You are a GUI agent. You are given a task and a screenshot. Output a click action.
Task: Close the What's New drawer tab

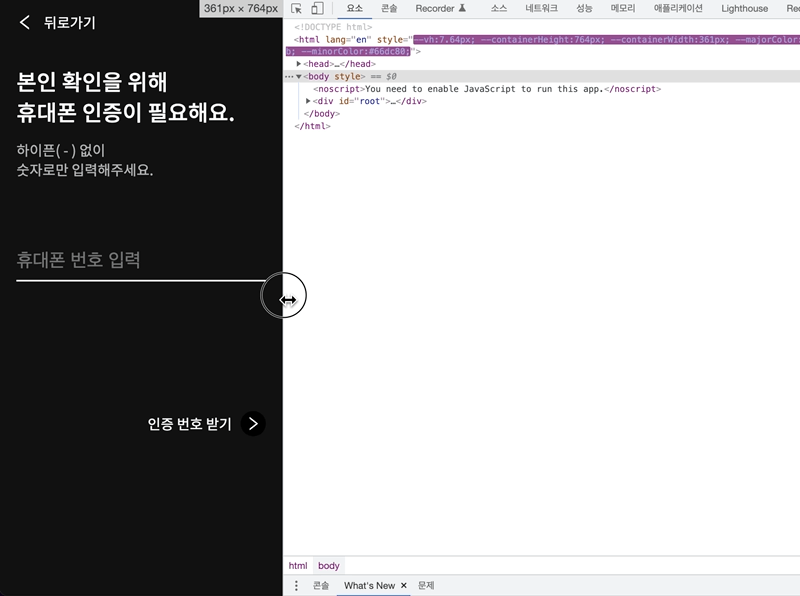tap(404, 585)
